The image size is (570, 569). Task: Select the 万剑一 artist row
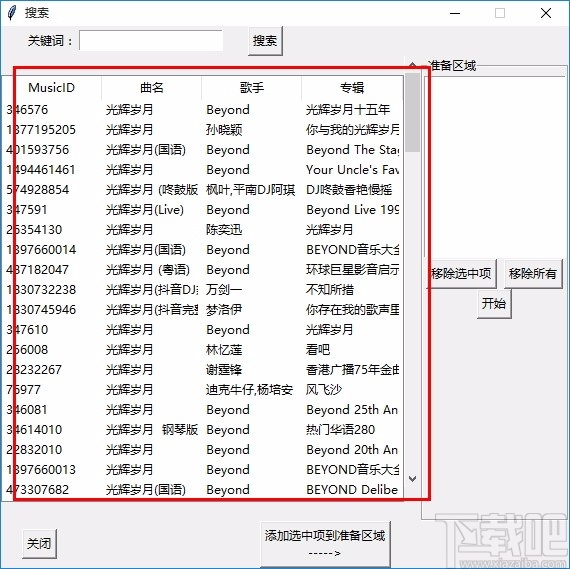[202, 289]
